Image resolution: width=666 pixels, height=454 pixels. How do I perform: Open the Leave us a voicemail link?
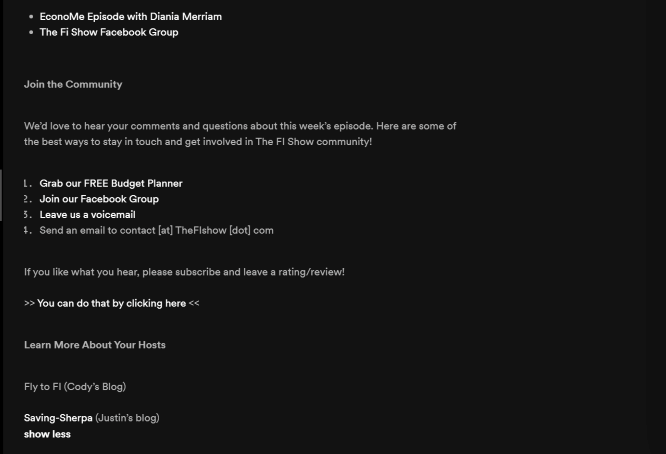87,215
